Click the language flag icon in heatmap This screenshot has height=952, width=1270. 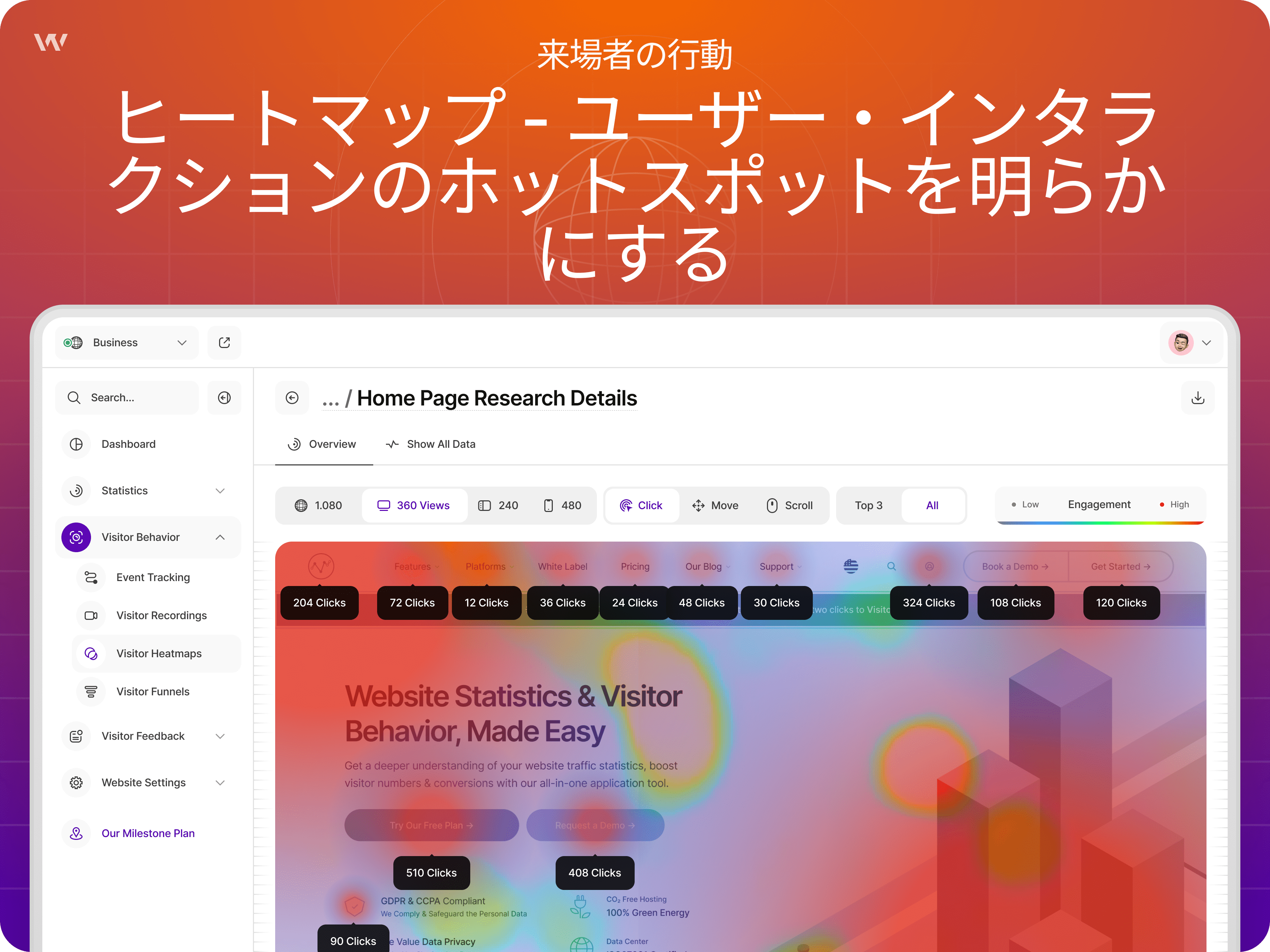click(x=851, y=566)
